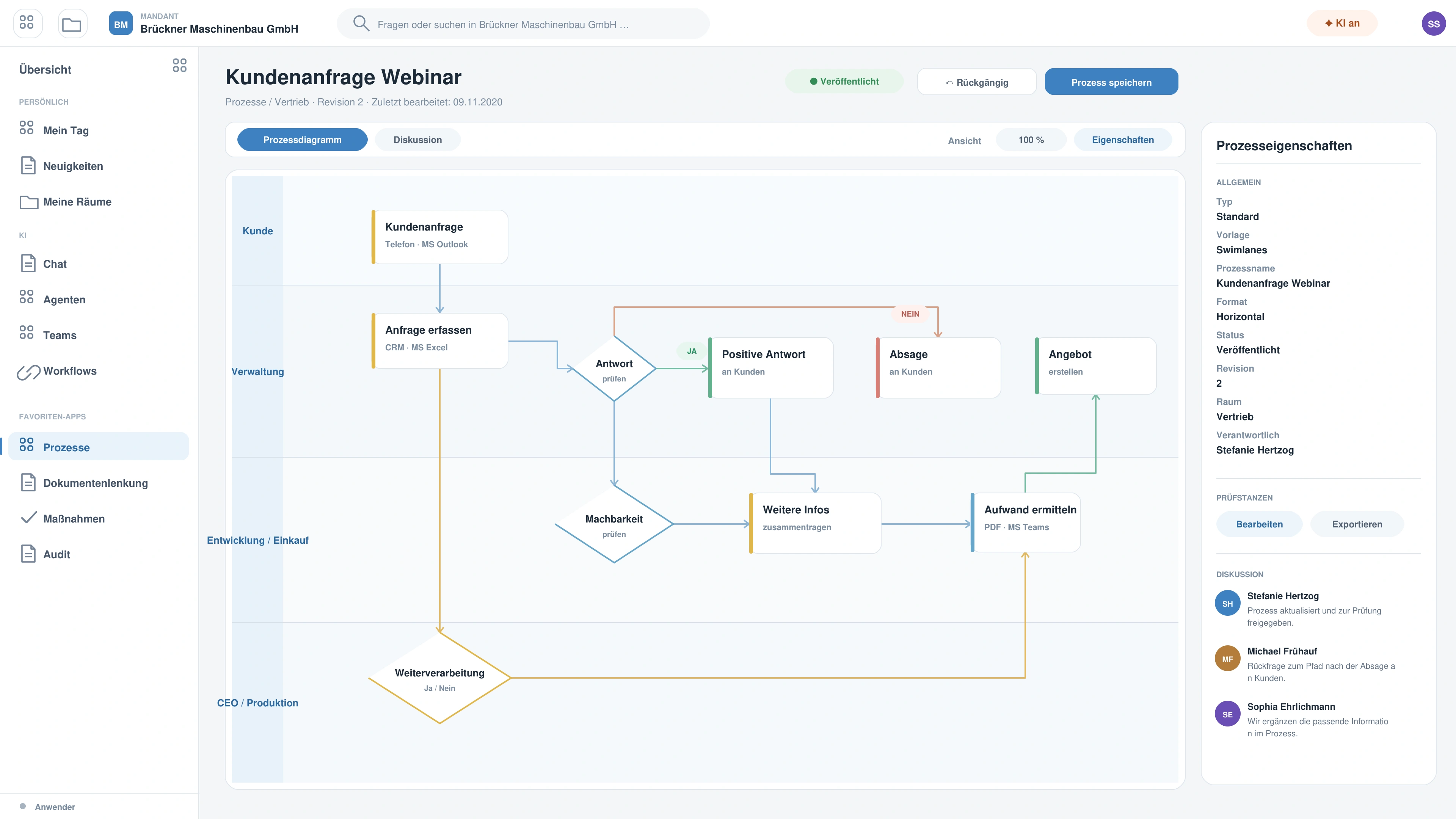Click the SH avatar of Stefanie Hertzog
This screenshot has height=819, width=1456.
(x=1227, y=603)
